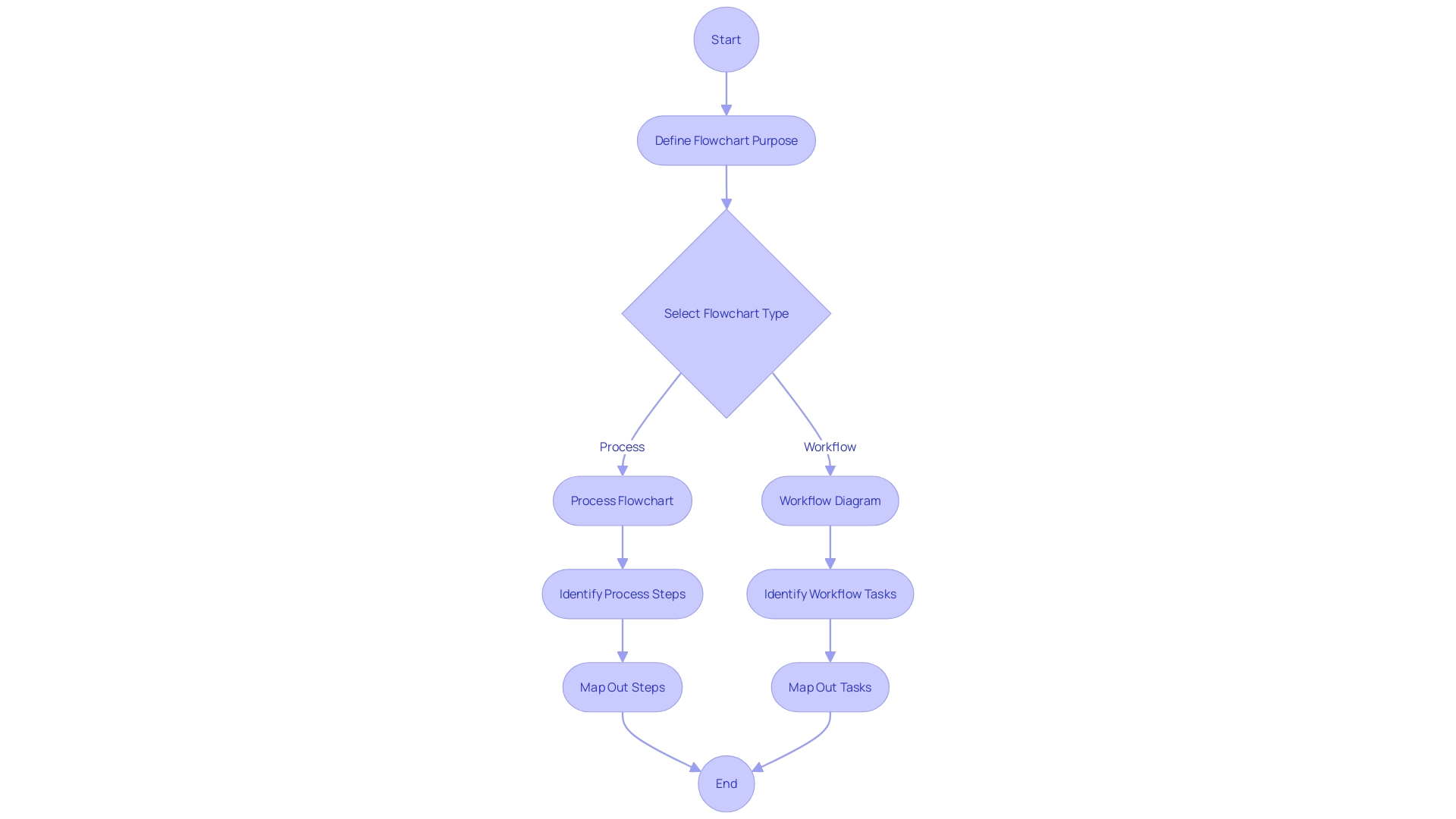Select the Process Flowchart rounded rectangle node
Image resolution: width=1456 pixels, height=819 pixels.
(x=622, y=500)
